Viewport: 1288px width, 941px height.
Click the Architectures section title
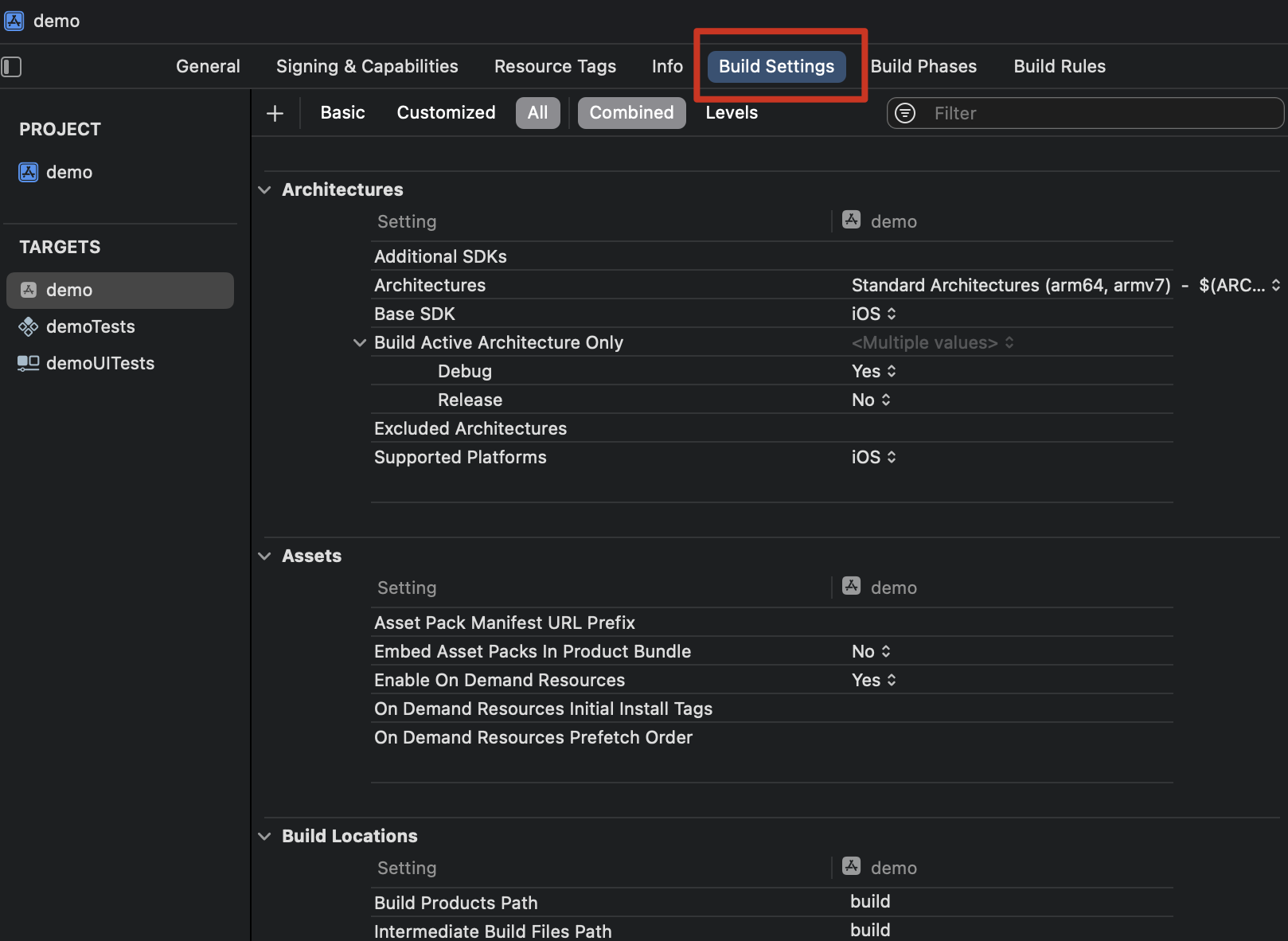pyautogui.click(x=342, y=189)
